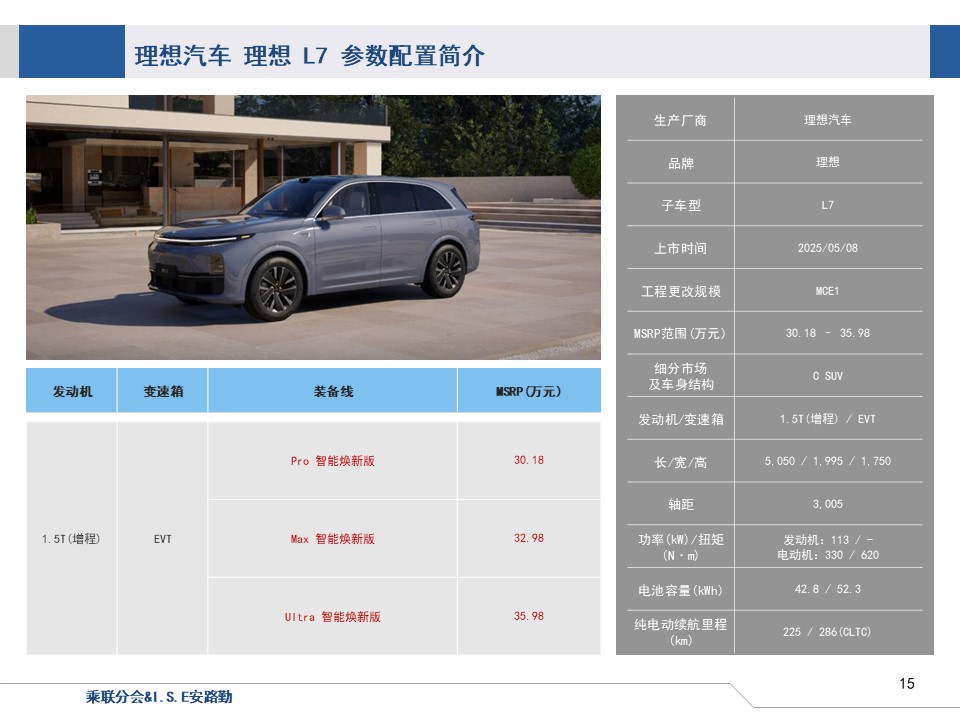Screen dimensions: 960x720
Task: Click the Pro 智能焕新版 trim row
Action: (x=332, y=460)
